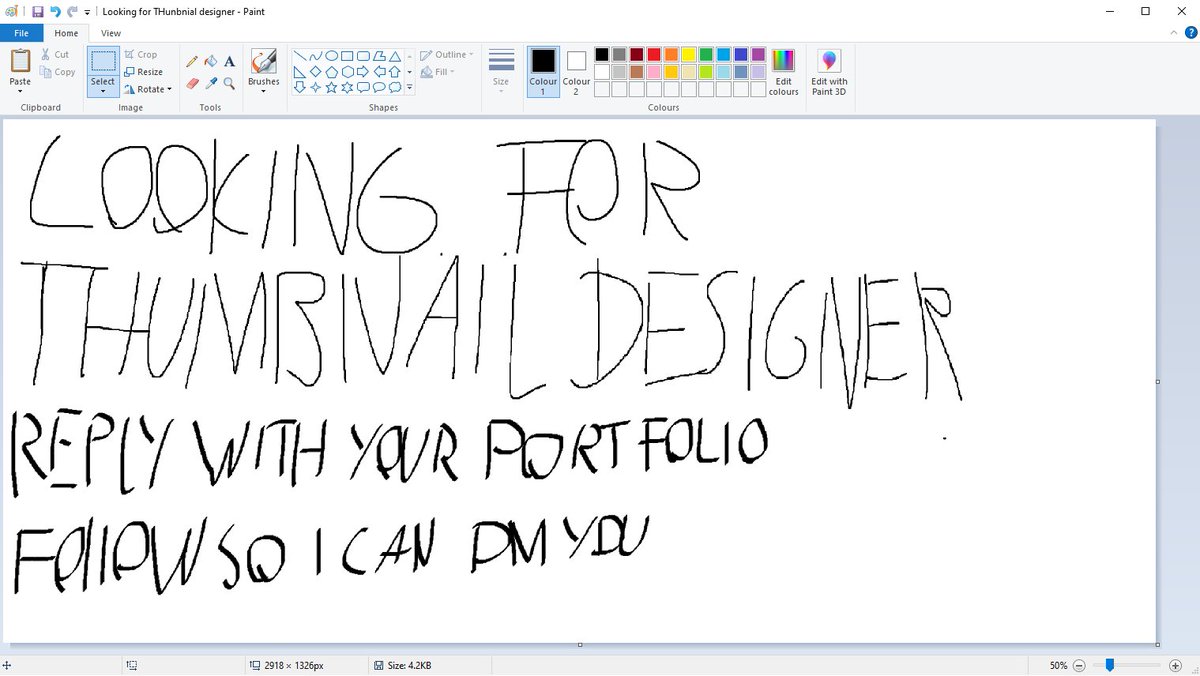The image size is (1200, 676).
Task: Select the Colour picker eyedropper tool
Action: point(210,83)
